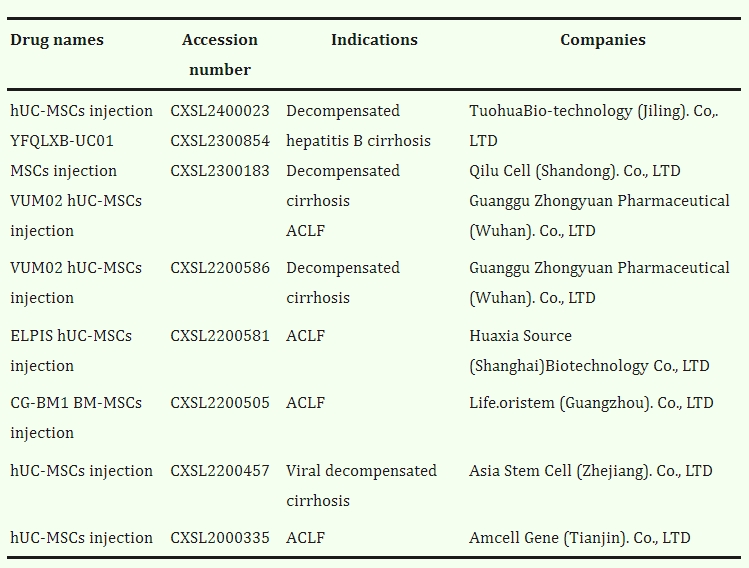Click the YFQLXB-UC01 drug name

coord(62,141)
